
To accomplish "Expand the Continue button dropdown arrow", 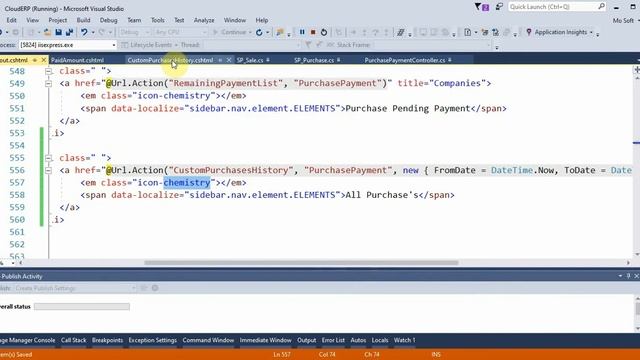I will 250,32.
